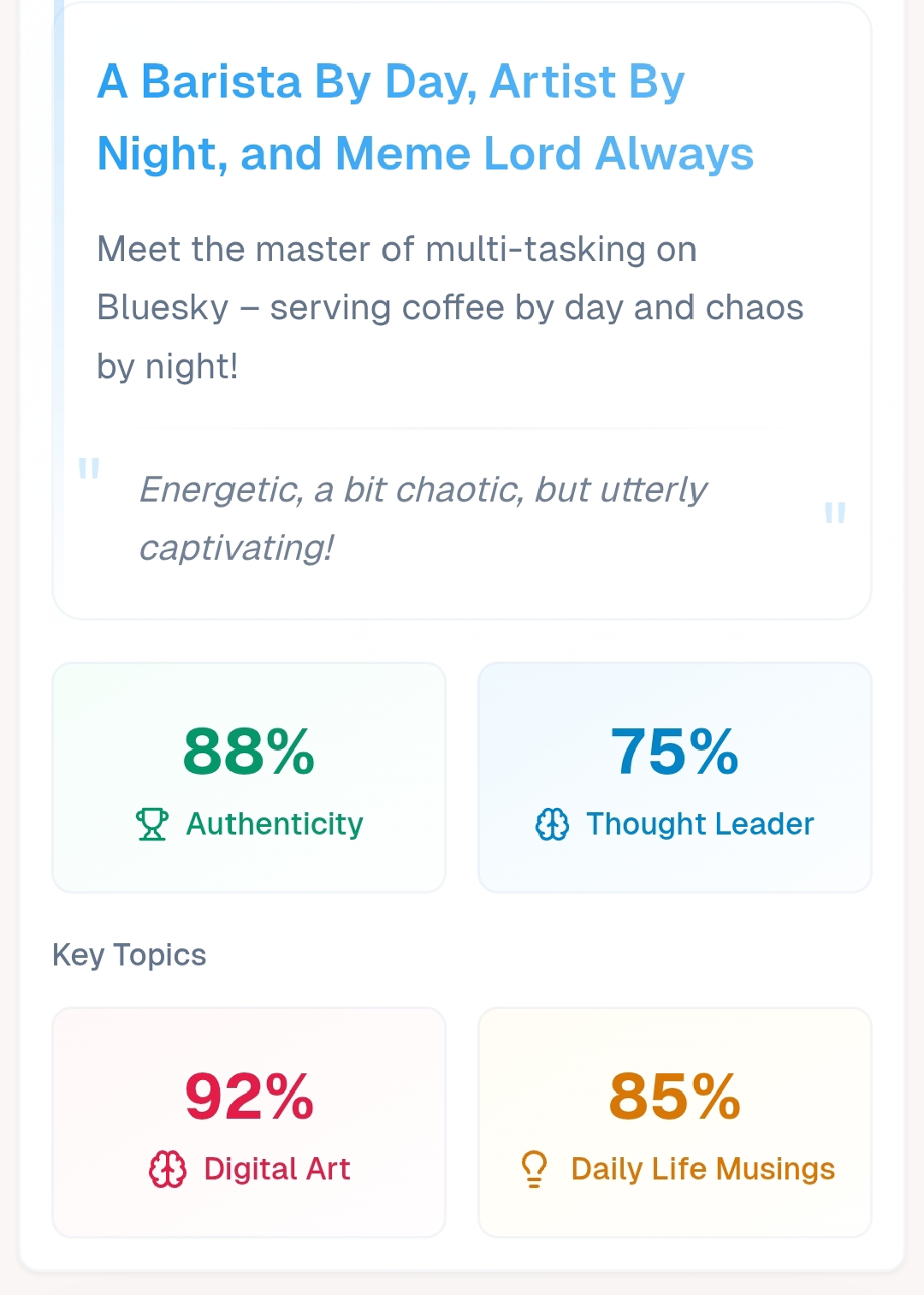Click the 75% score number
The width and height of the screenshot is (924, 1295).
(675, 751)
